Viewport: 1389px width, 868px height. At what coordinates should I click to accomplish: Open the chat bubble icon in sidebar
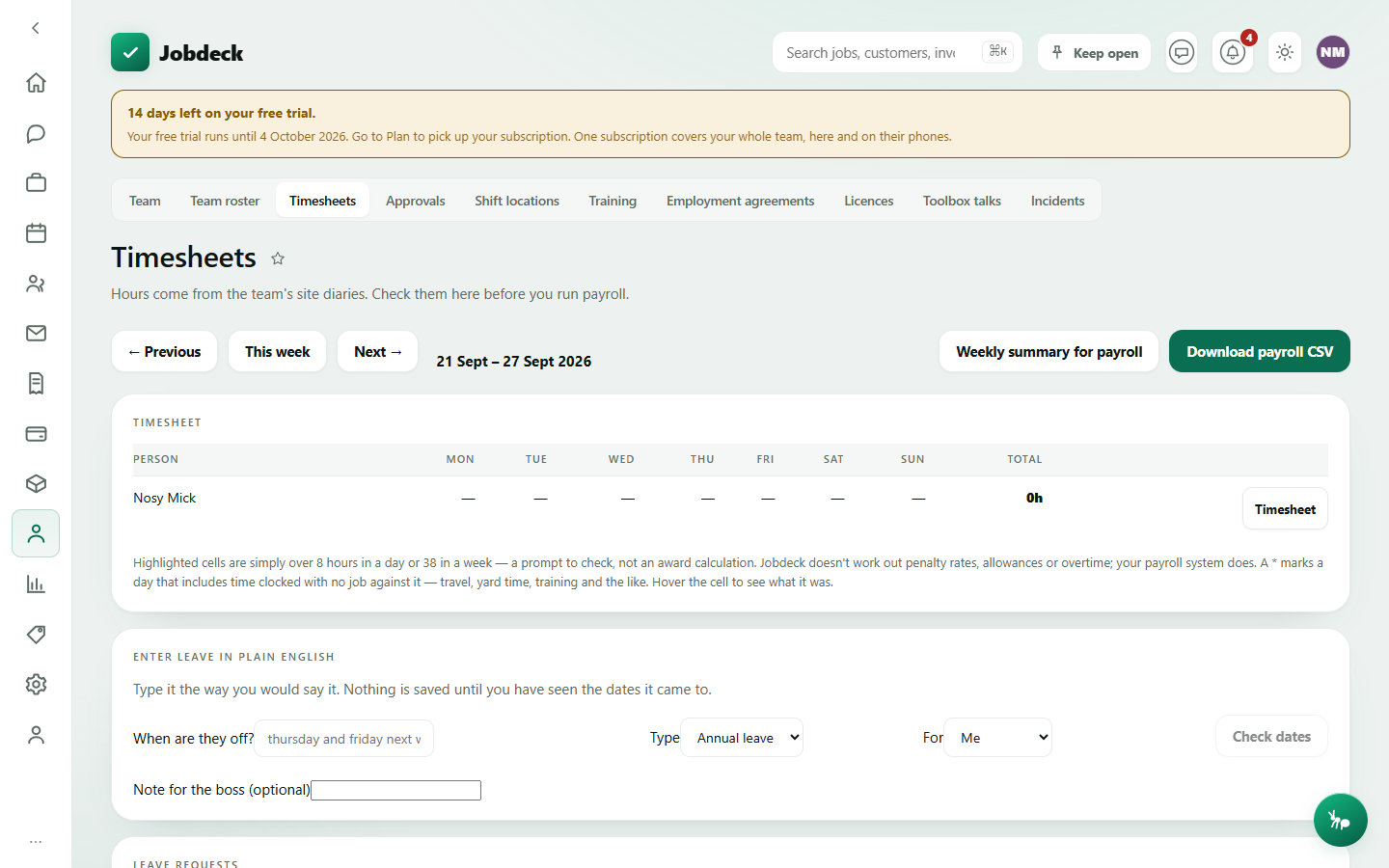[x=36, y=133]
